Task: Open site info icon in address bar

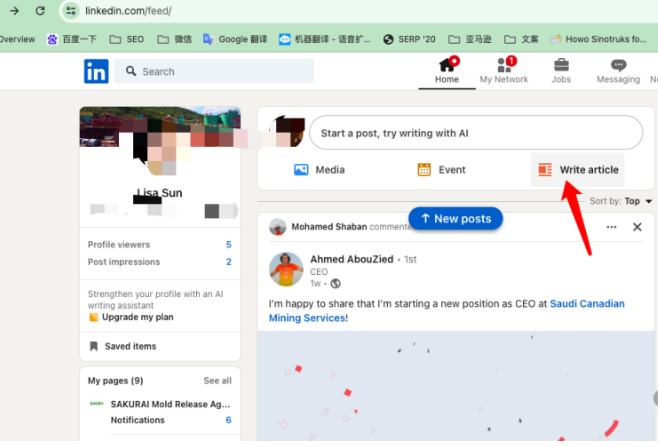Action: (x=71, y=11)
